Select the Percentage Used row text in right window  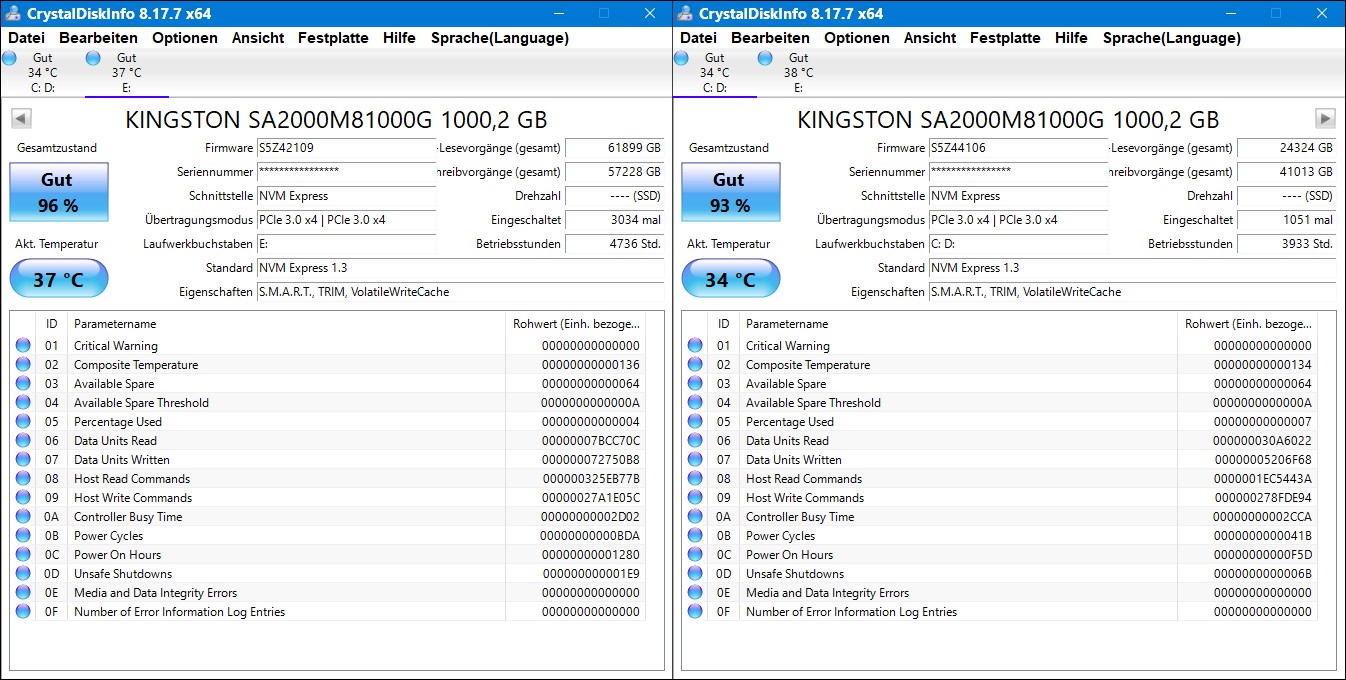tap(790, 422)
